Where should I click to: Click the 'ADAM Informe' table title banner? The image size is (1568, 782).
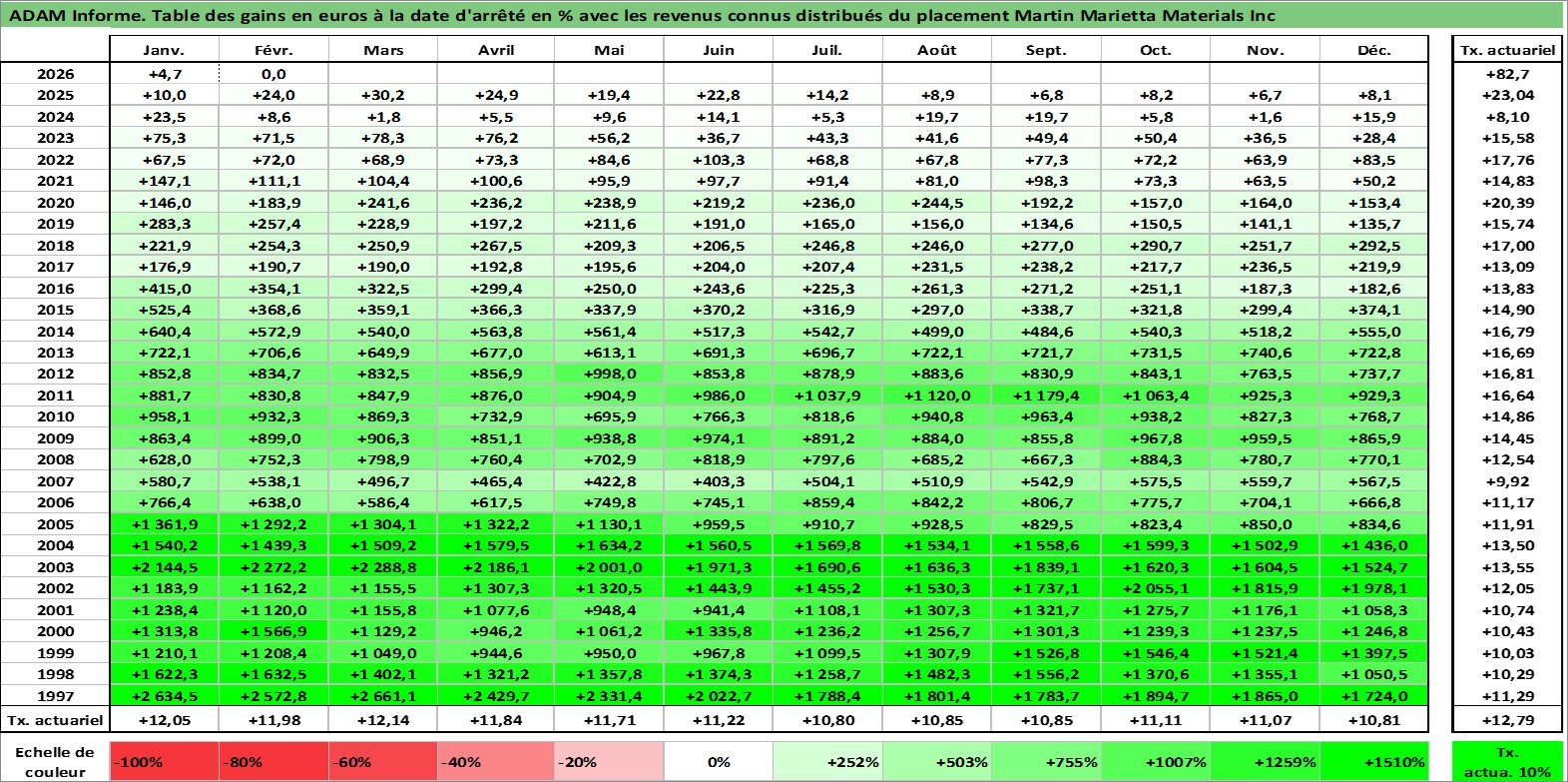[x=783, y=15]
